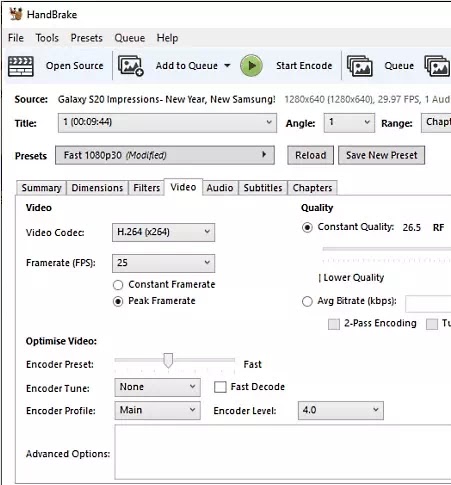Select the Constant Framerate radio button

(118, 285)
